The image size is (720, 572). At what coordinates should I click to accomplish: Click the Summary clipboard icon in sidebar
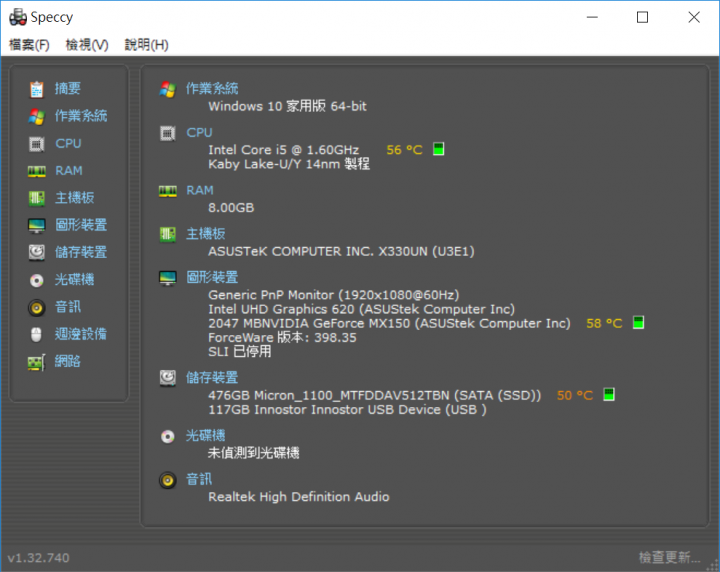coord(37,89)
